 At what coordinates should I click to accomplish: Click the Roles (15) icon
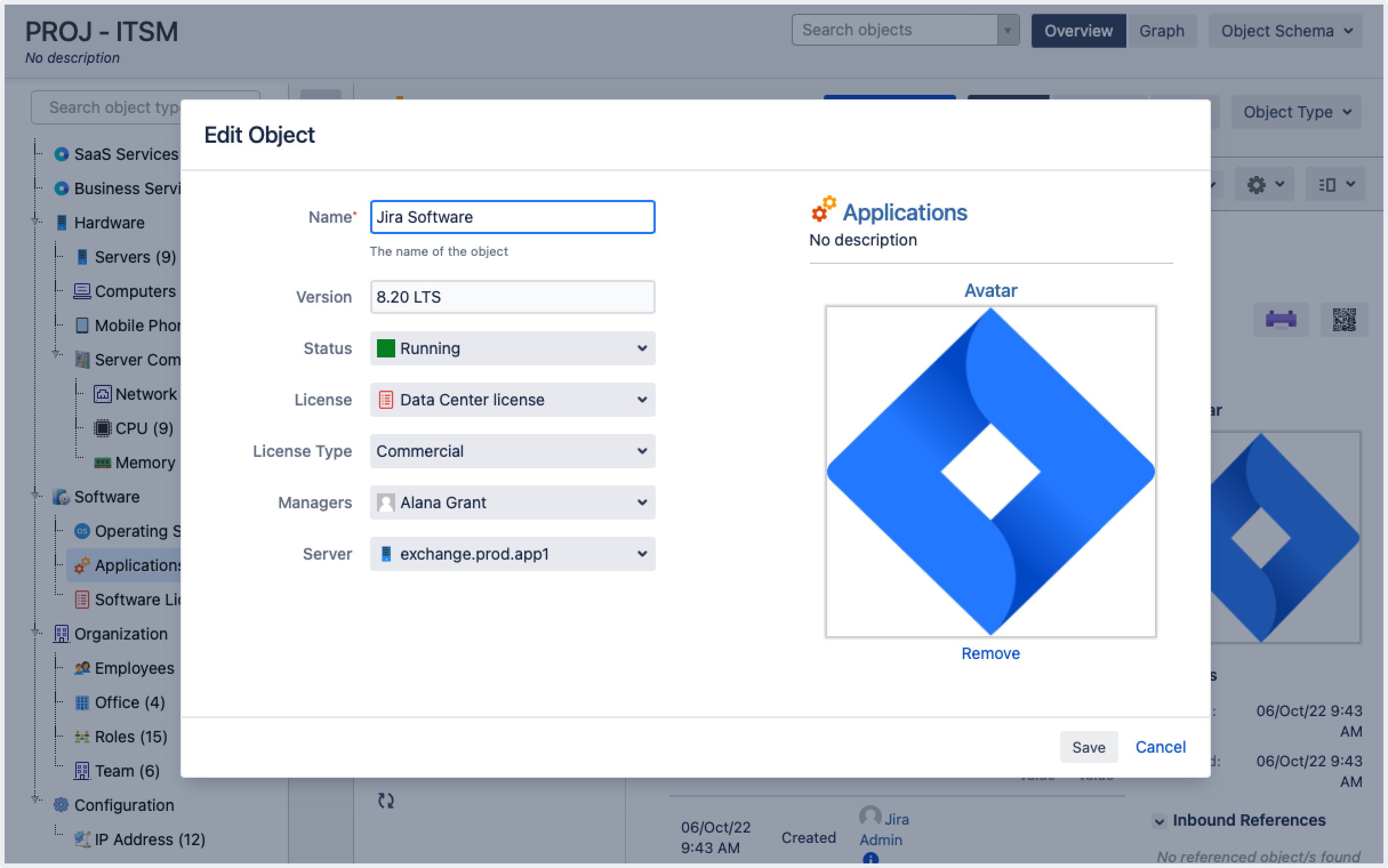pyautogui.click(x=82, y=737)
